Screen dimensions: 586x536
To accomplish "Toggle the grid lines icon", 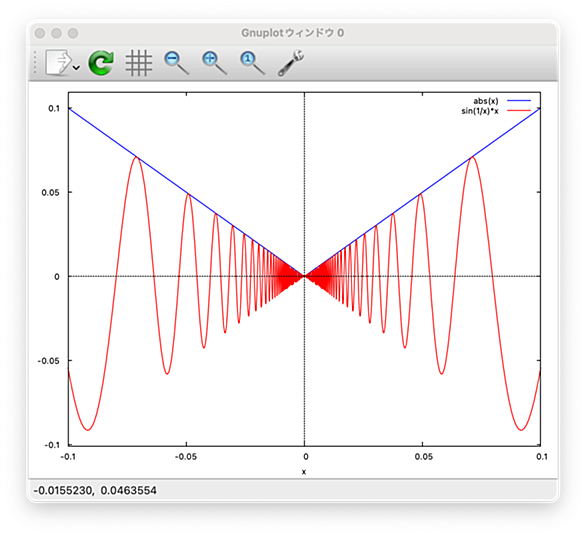I will click(139, 63).
